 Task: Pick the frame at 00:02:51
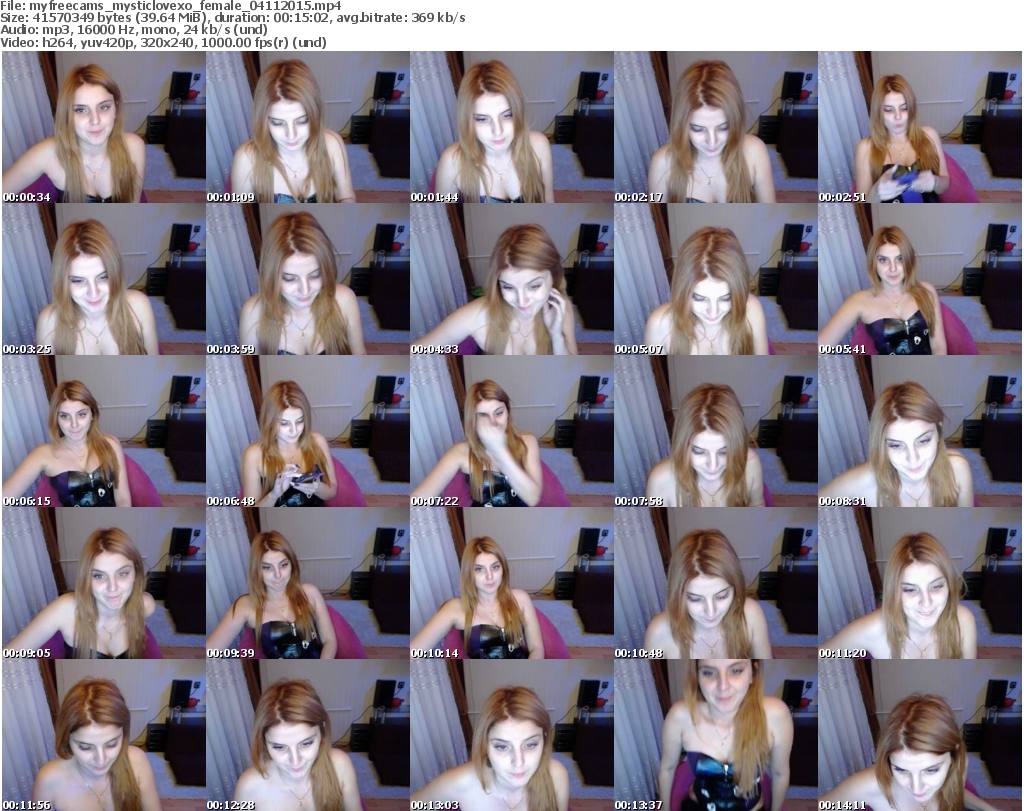point(920,127)
